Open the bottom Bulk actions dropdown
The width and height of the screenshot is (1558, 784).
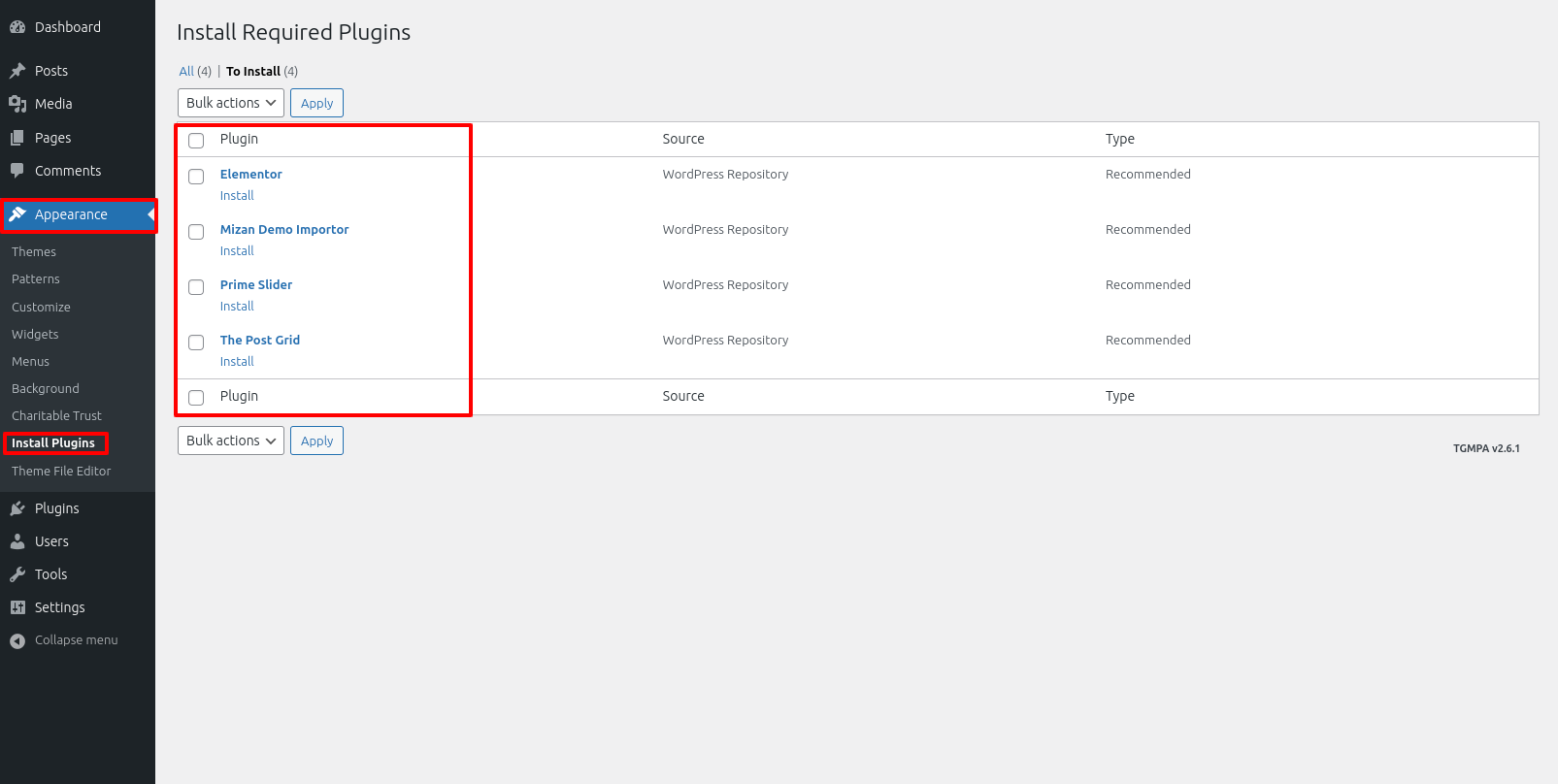(230, 441)
